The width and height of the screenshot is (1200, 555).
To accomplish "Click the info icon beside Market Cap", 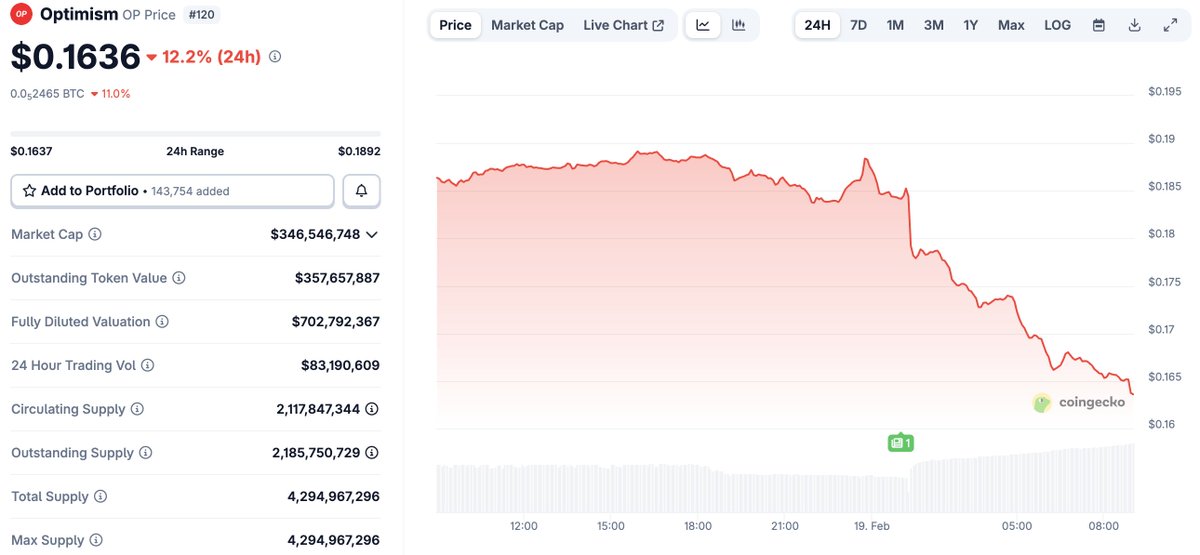I will tap(95, 234).
